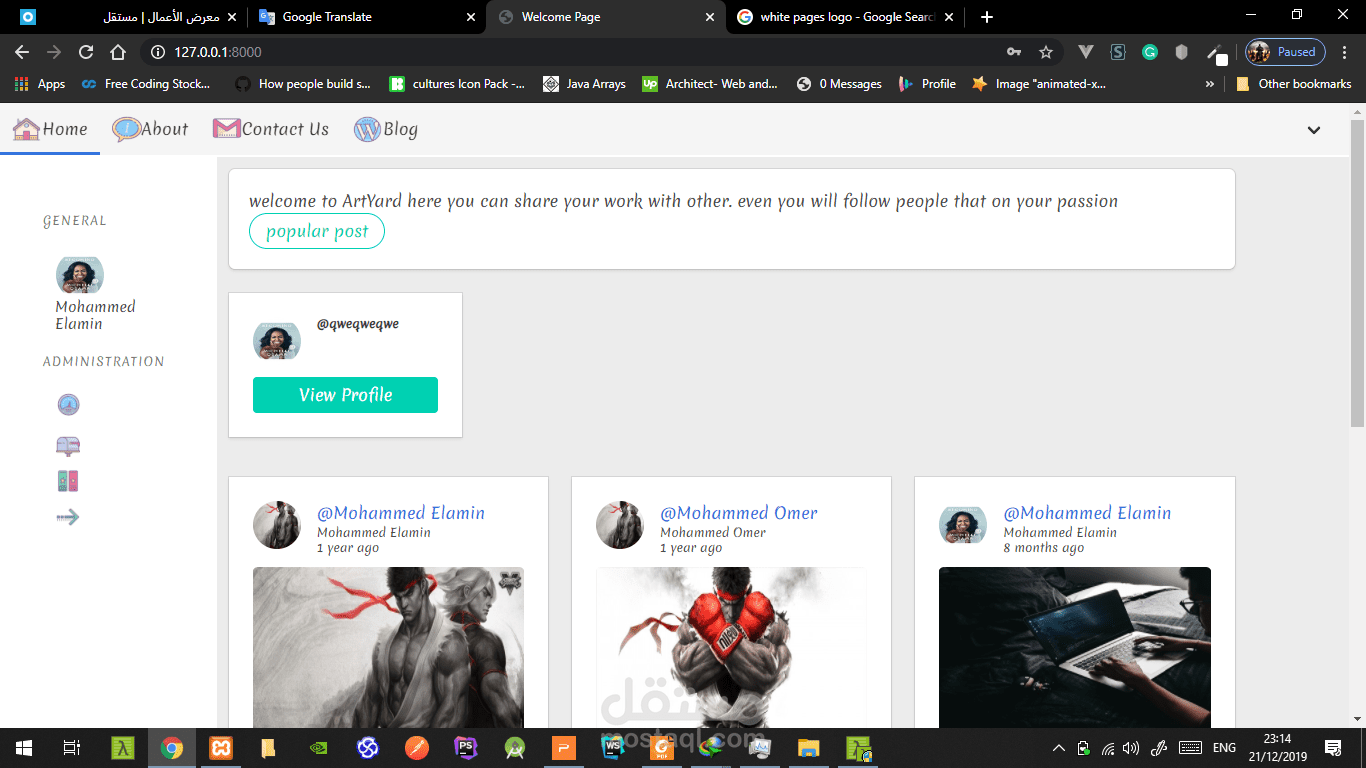Expand the navbar dropdown chevron
Viewport: 1366px width, 768px height.
tap(1314, 130)
